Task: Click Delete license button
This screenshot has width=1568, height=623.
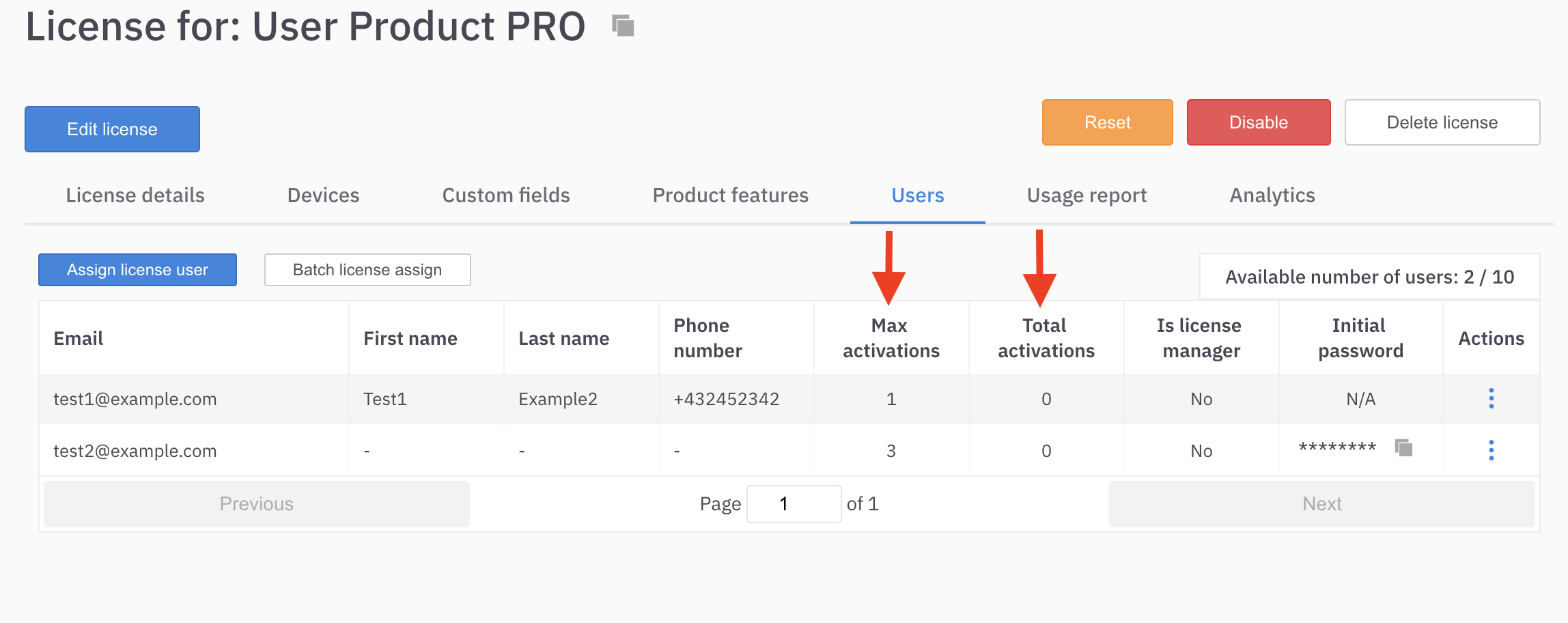Action: tap(1442, 122)
